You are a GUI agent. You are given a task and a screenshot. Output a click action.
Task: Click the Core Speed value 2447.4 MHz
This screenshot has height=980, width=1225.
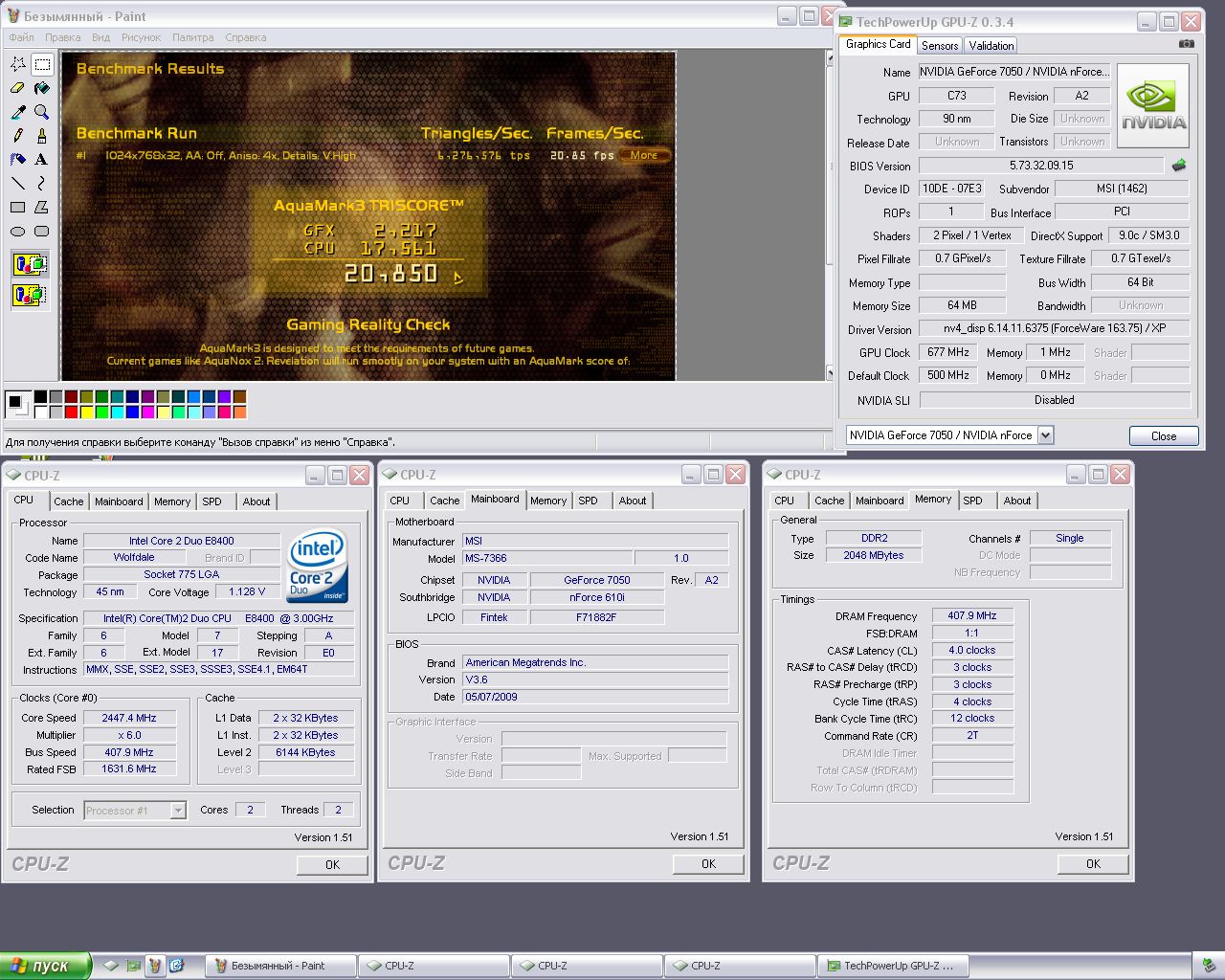pyautogui.click(x=130, y=718)
